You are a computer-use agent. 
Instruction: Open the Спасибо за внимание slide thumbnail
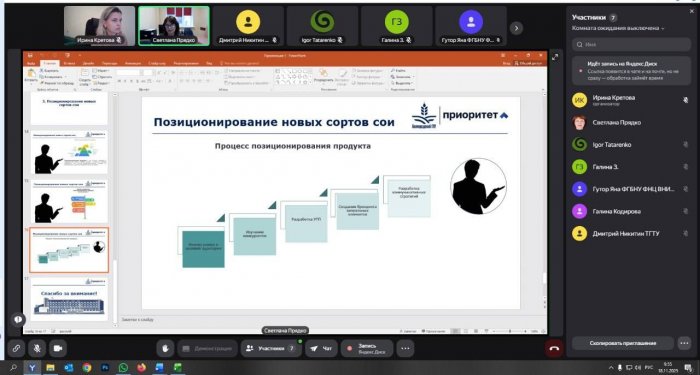tap(69, 298)
